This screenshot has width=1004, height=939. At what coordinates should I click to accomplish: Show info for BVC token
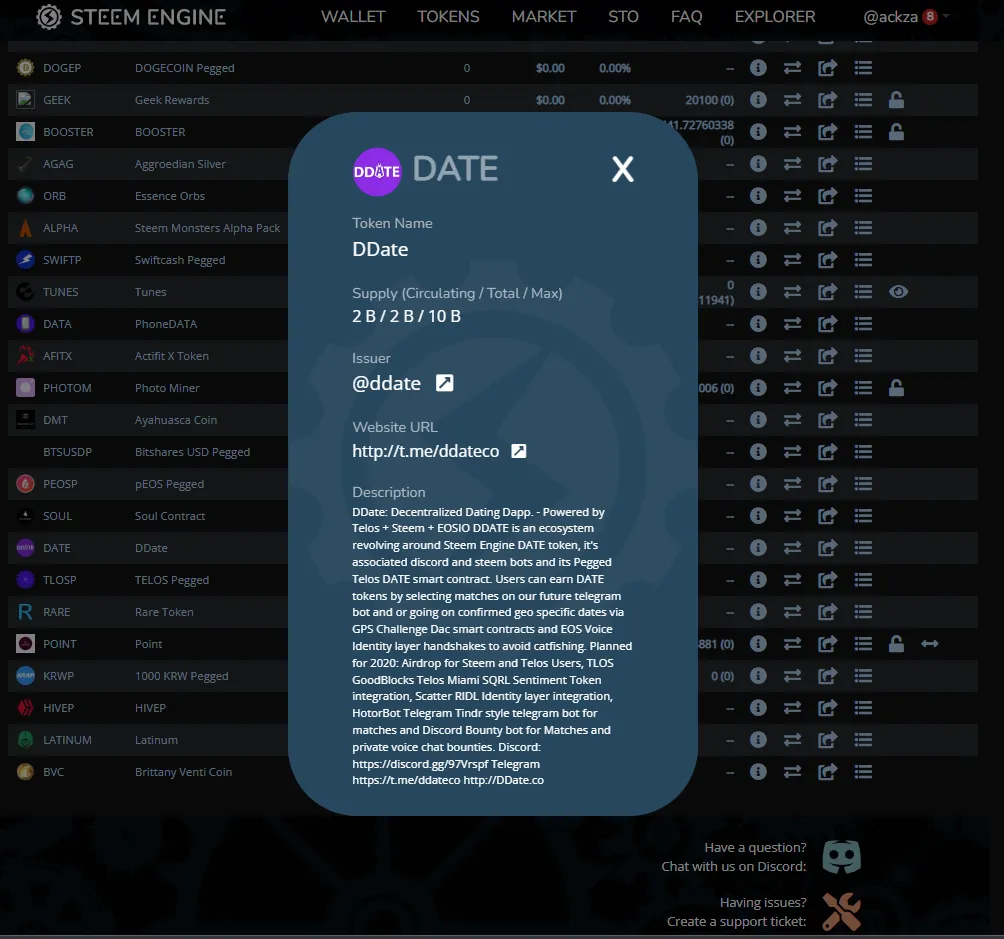(x=758, y=772)
